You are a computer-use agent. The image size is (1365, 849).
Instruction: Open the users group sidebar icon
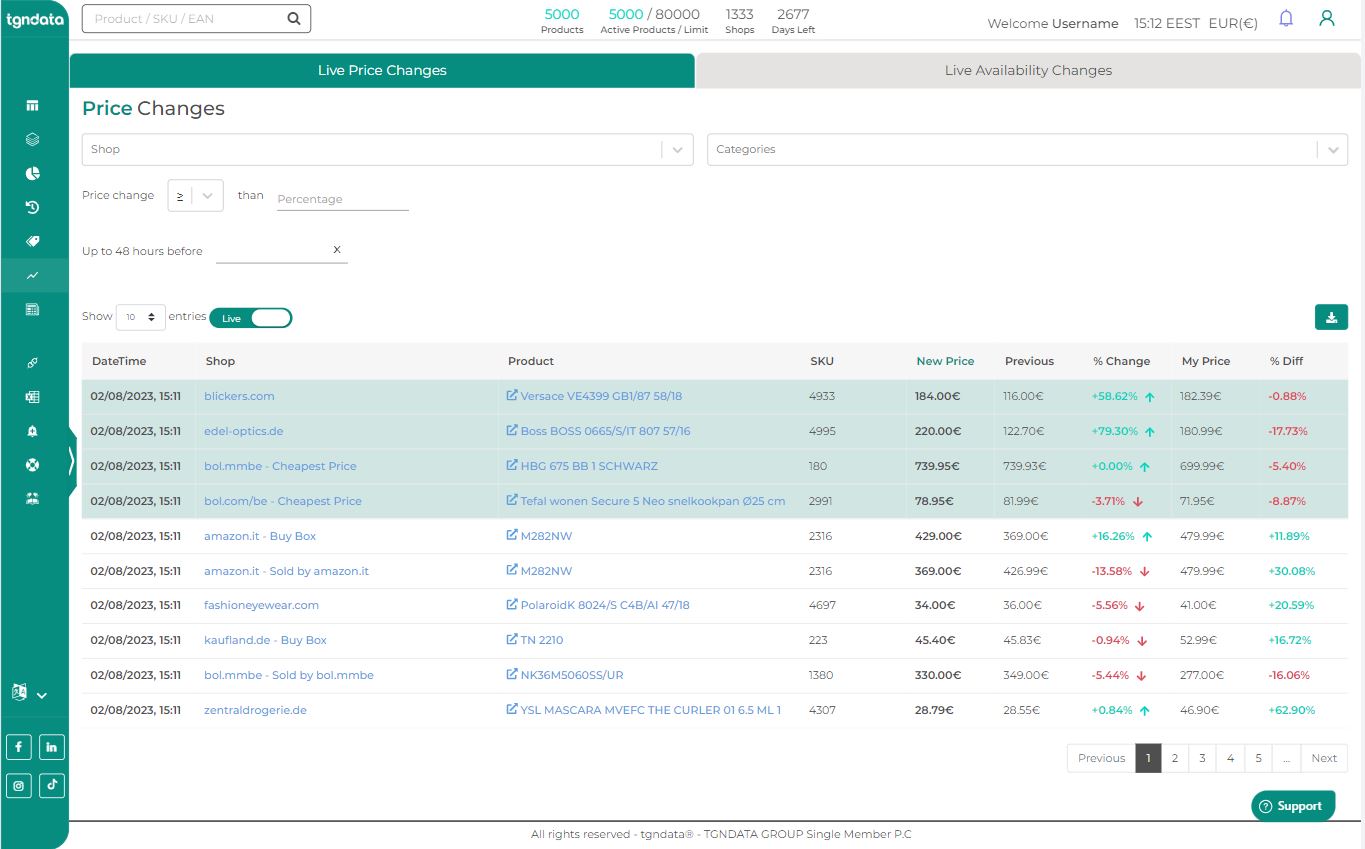[32, 498]
